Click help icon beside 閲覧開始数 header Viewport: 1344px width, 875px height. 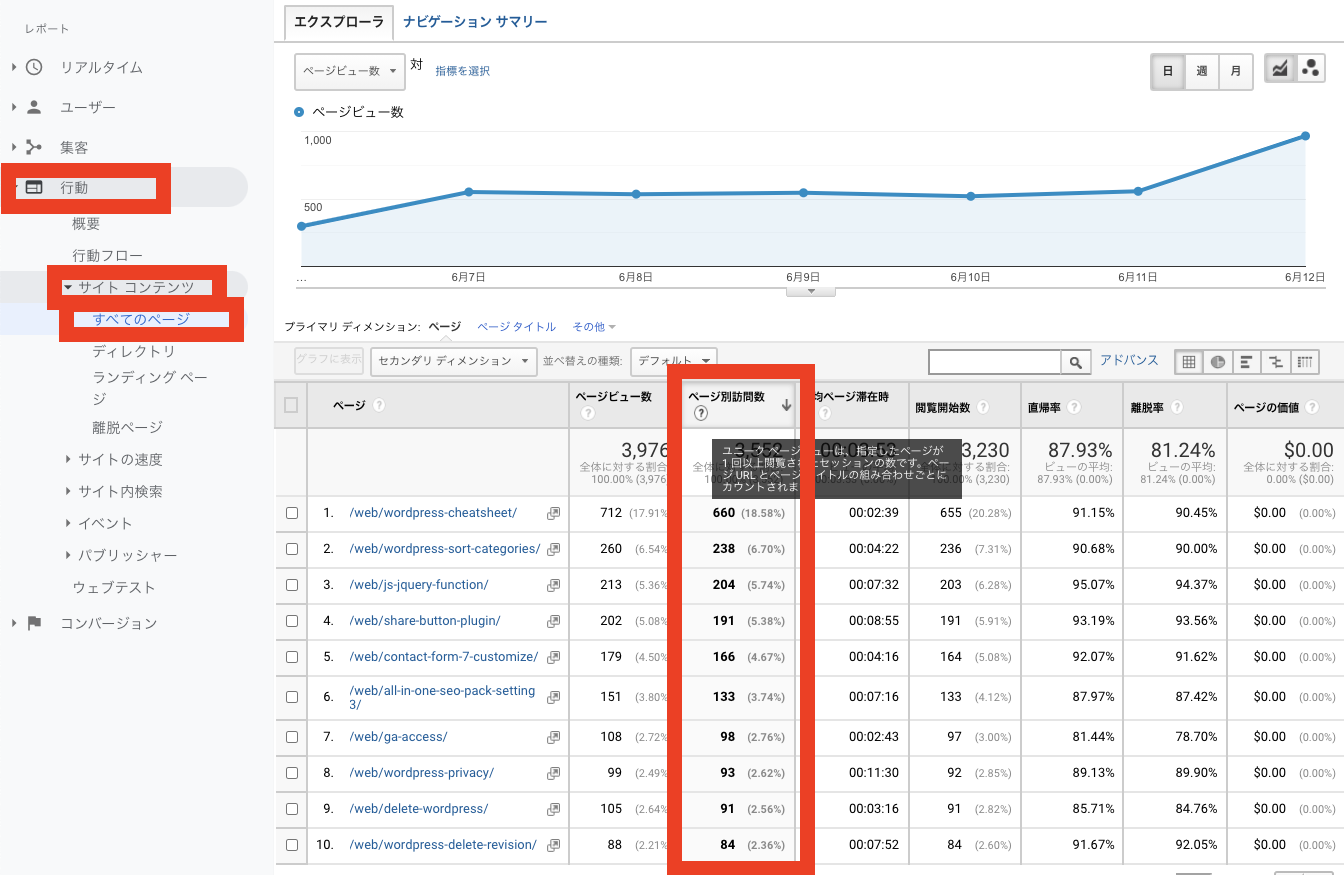(983, 408)
